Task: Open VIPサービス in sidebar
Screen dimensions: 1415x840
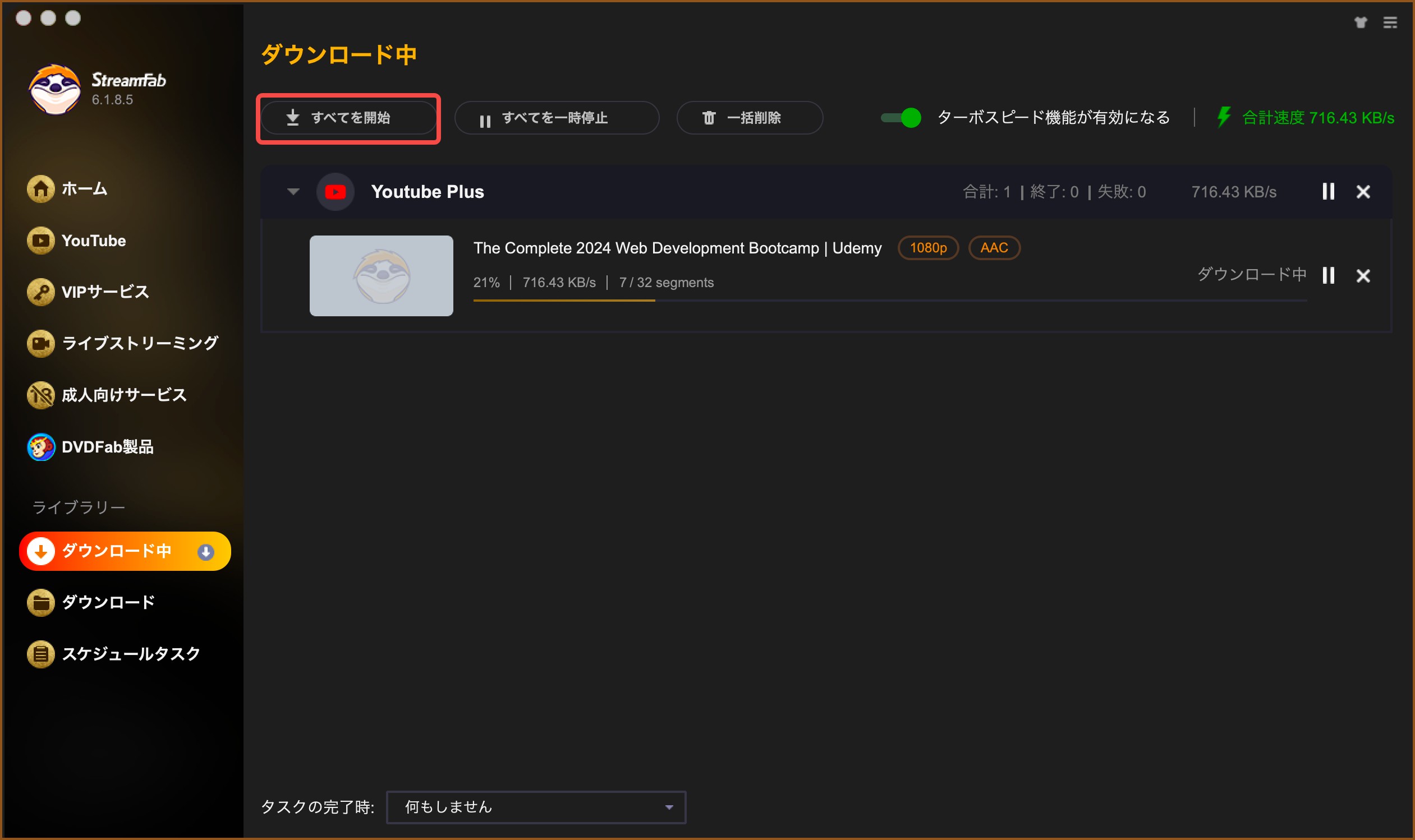Action: 88,292
